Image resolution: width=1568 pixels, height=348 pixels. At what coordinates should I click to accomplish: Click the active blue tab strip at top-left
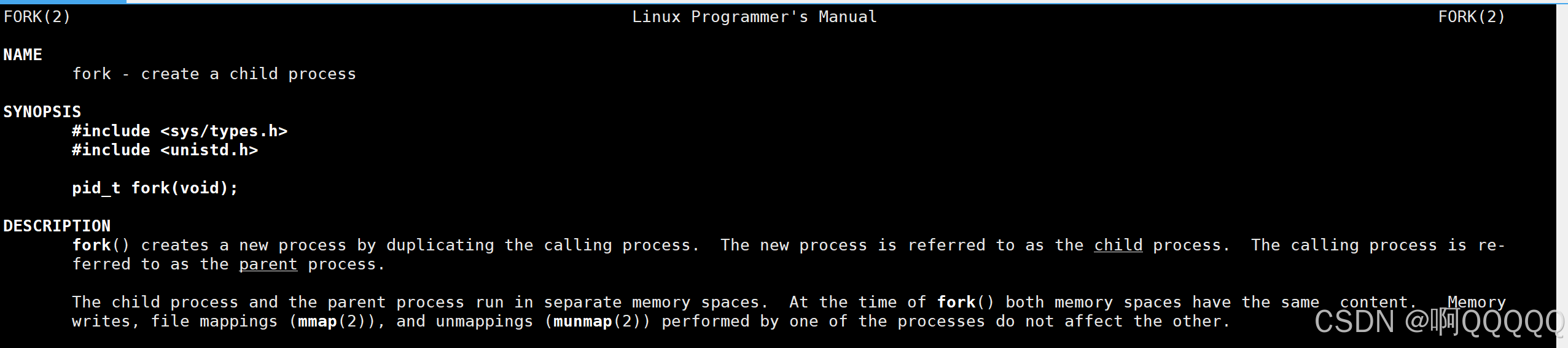click(x=63, y=2)
